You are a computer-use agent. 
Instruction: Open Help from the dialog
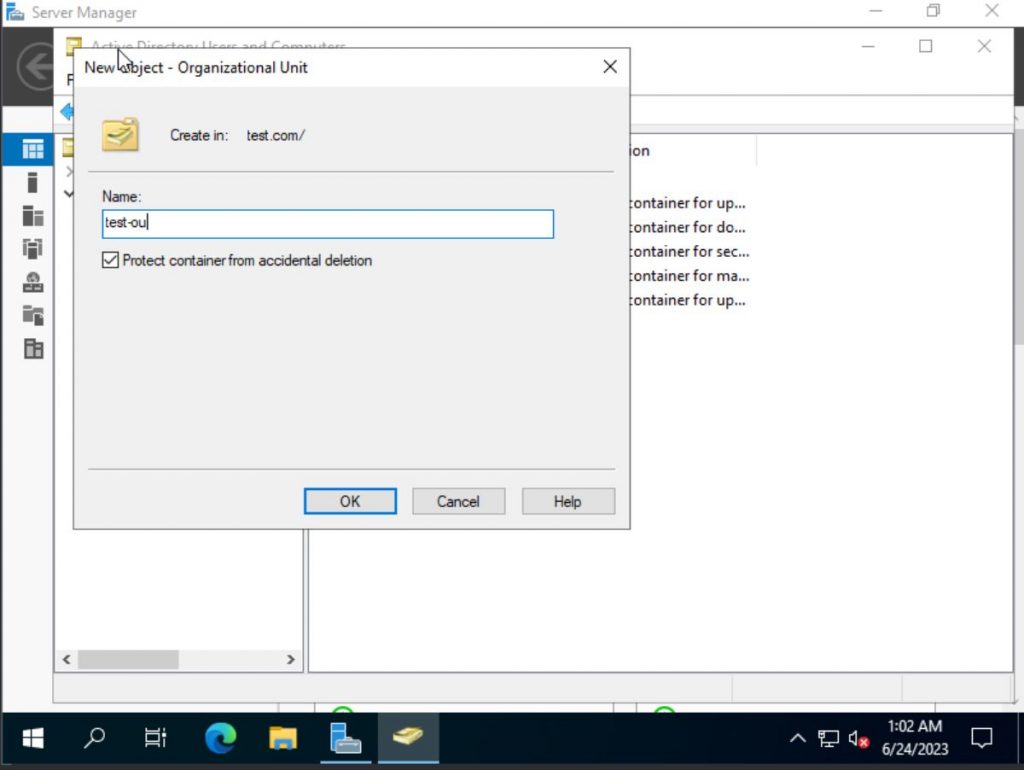pyautogui.click(x=567, y=501)
